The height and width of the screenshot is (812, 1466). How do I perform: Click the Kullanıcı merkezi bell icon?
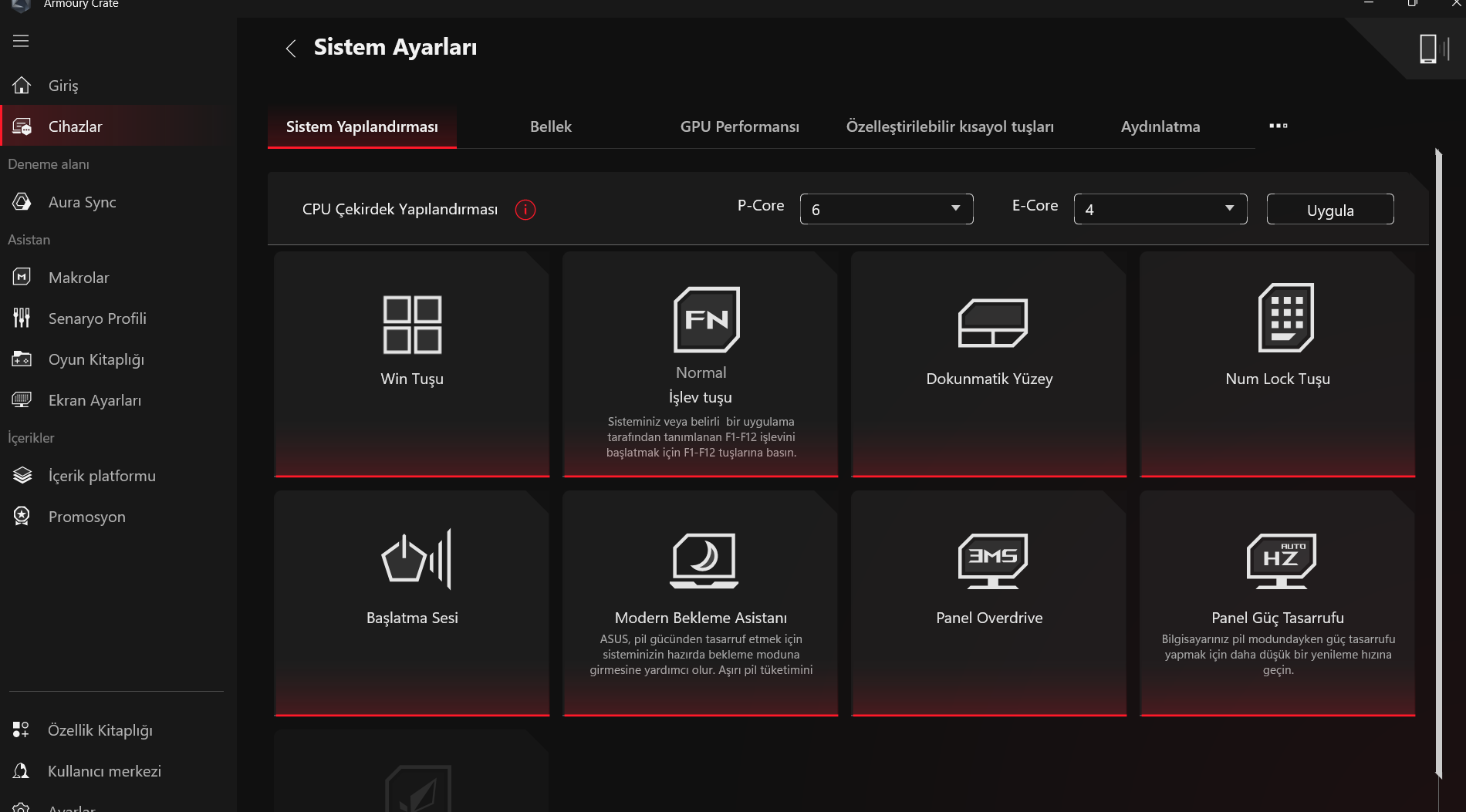21,770
